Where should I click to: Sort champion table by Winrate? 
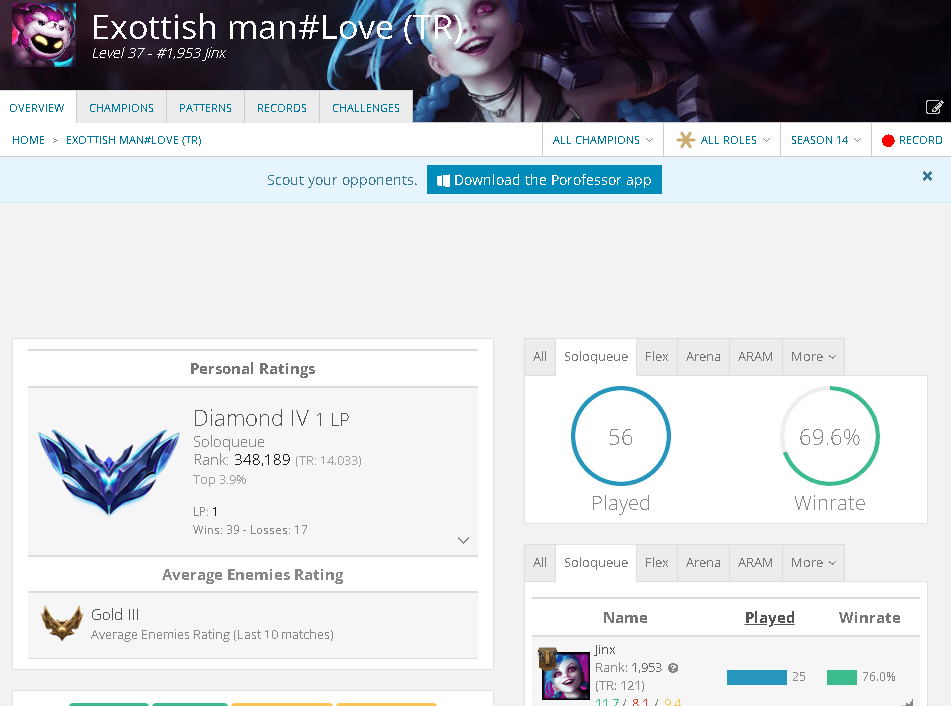869,617
